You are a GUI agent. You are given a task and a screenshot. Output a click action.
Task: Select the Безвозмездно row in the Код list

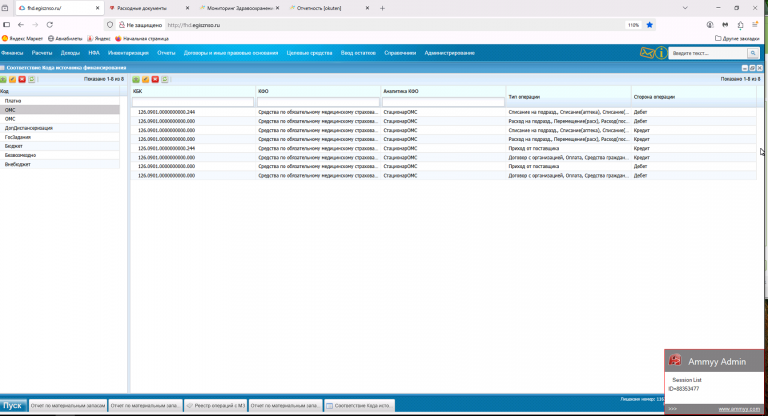pyautogui.click(x=60, y=155)
